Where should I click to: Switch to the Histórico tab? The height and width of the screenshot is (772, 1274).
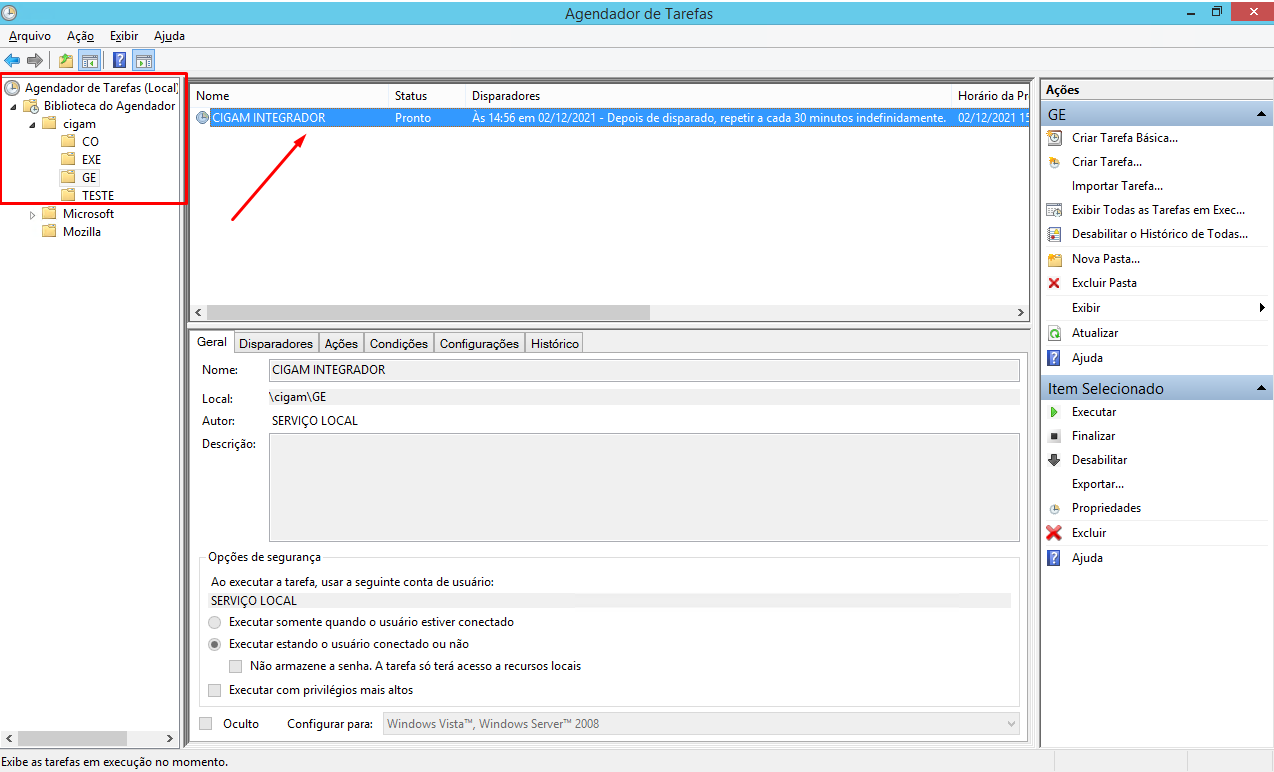pos(555,343)
